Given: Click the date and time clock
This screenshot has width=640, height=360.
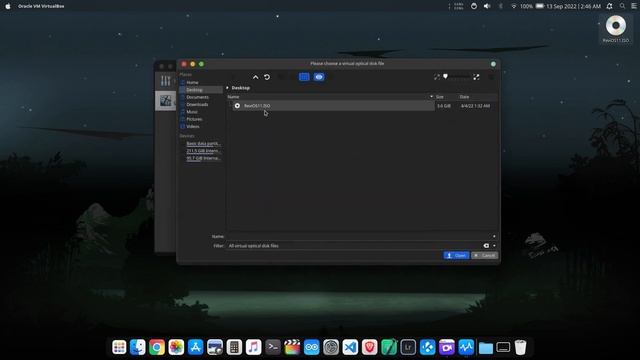Looking at the screenshot, I should click(573, 6).
